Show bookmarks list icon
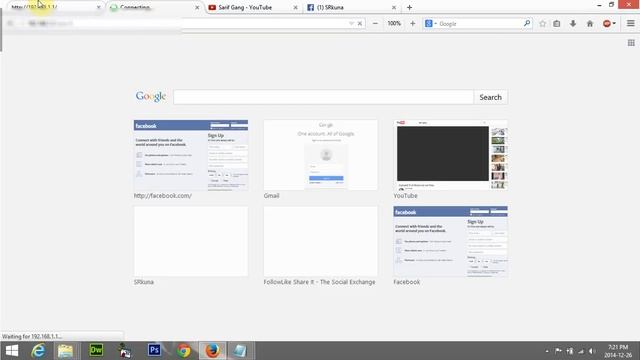The width and height of the screenshot is (640, 360). (557, 24)
